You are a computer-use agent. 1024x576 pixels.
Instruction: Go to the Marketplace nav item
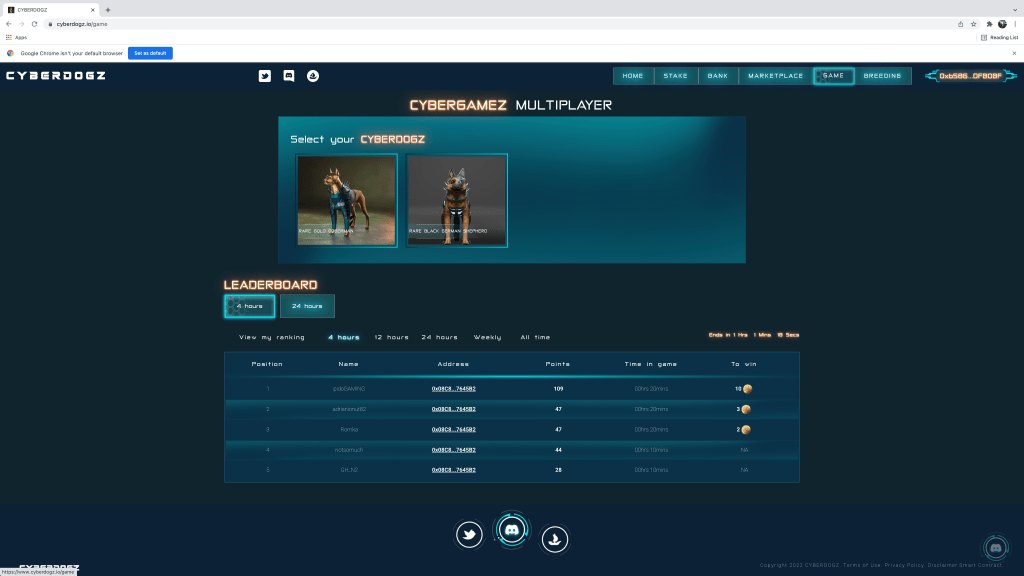(776, 76)
